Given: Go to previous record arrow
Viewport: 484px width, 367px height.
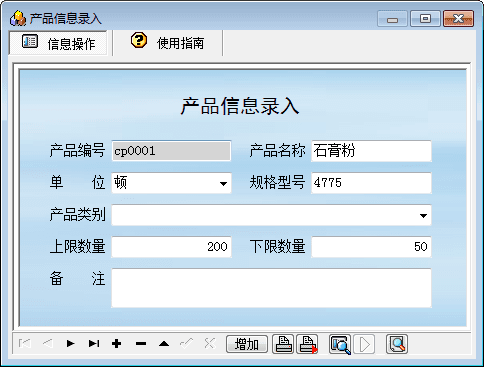Looking at the screenshot, I should (48, 343).
